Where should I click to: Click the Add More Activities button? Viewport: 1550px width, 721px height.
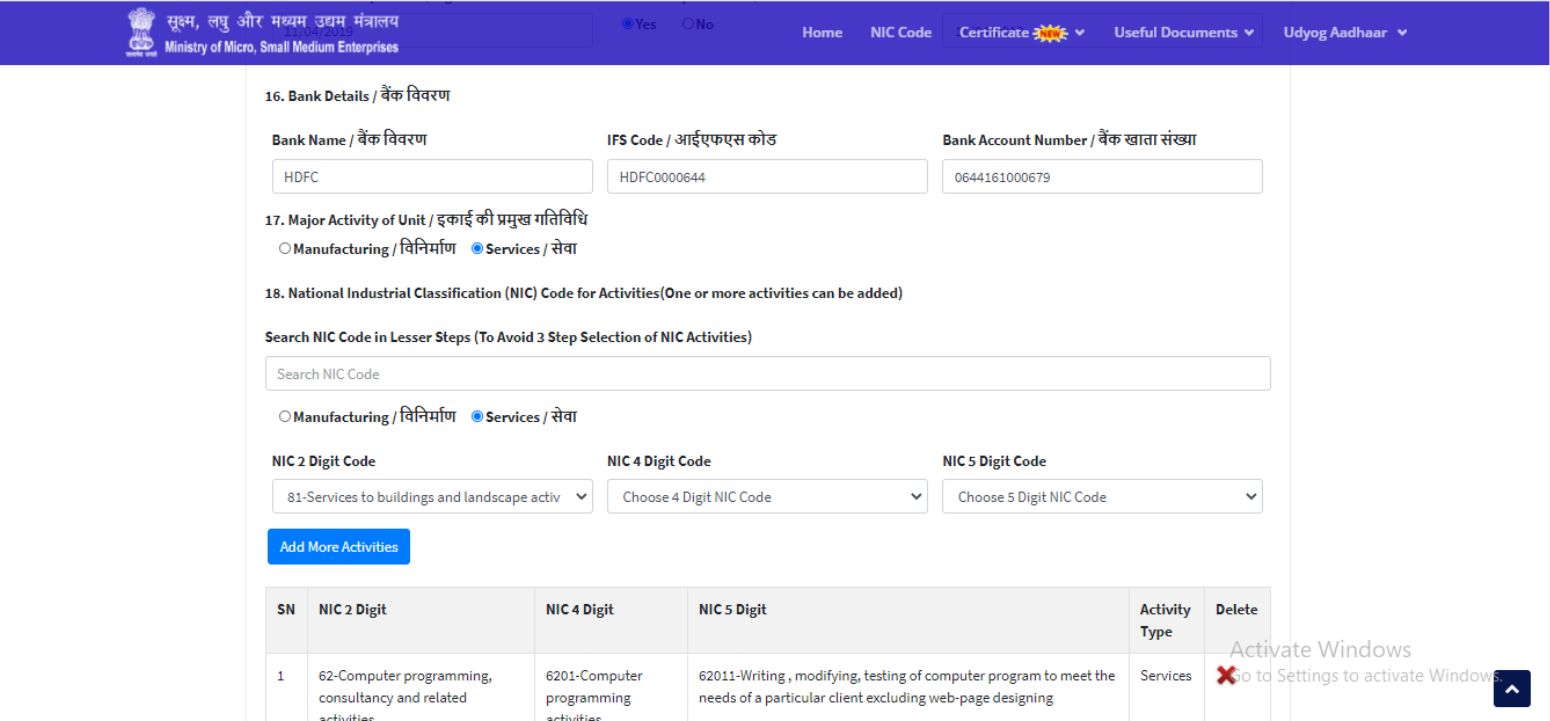tap(339, 547)
